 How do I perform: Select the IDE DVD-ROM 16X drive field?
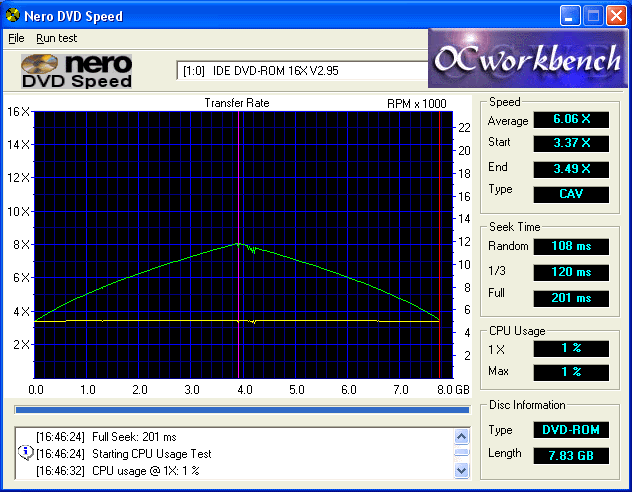coord(302,71)
